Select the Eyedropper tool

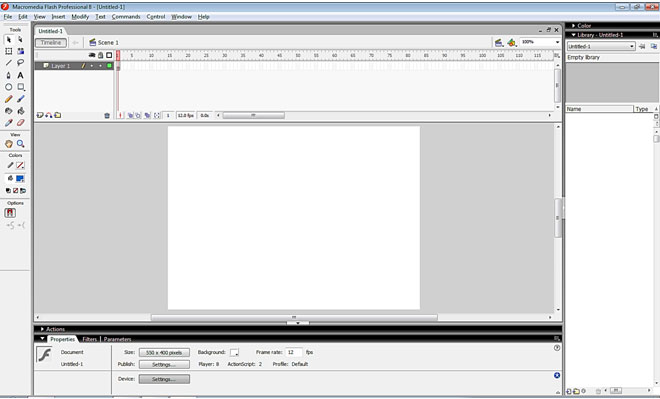click(8, 122)
